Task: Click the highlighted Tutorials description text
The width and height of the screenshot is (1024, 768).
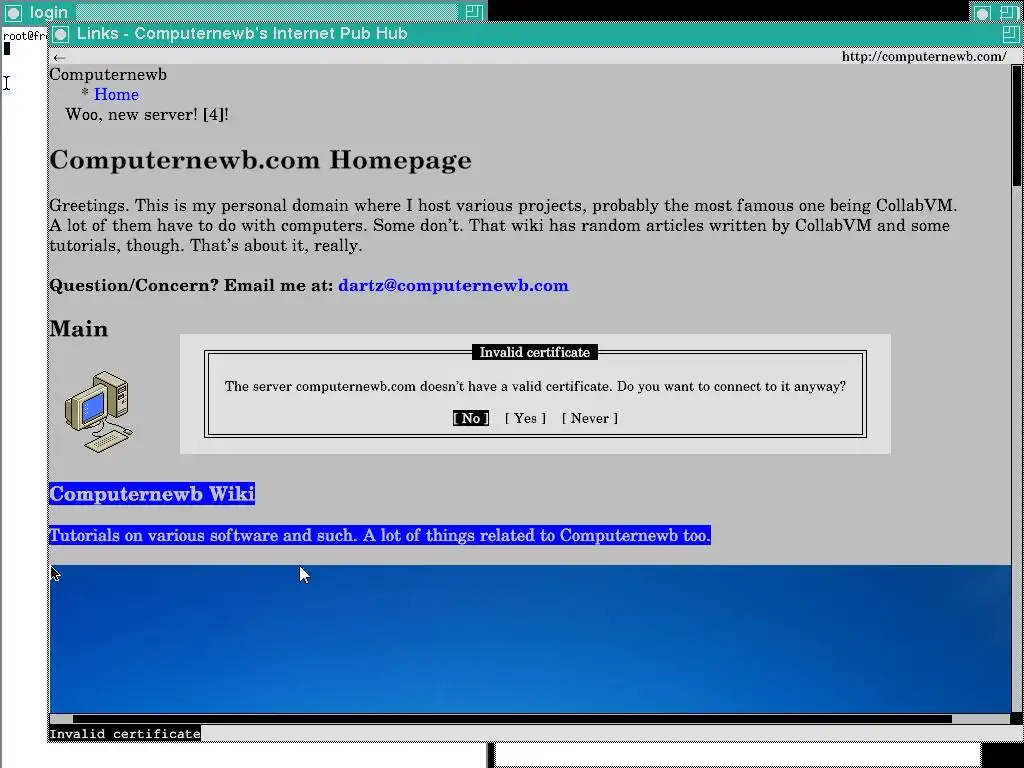Action: [x=380, y=536]
